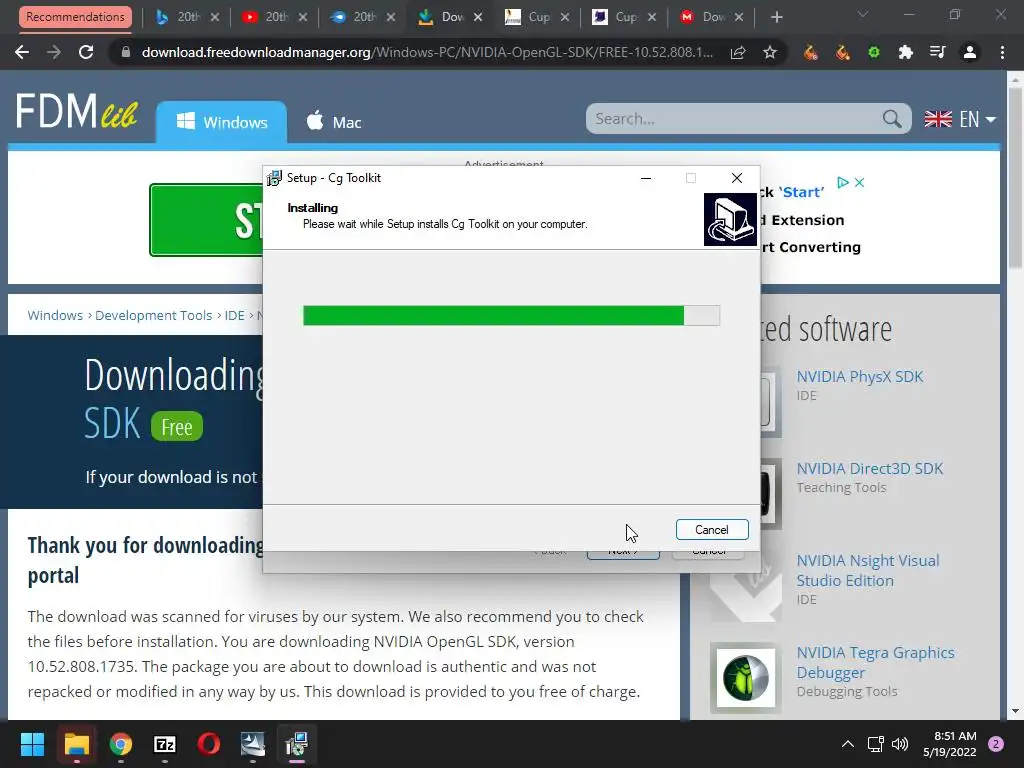Click the browser back arrow
The height and width of the screenshot is (768, 1024).
click(22, 52)
